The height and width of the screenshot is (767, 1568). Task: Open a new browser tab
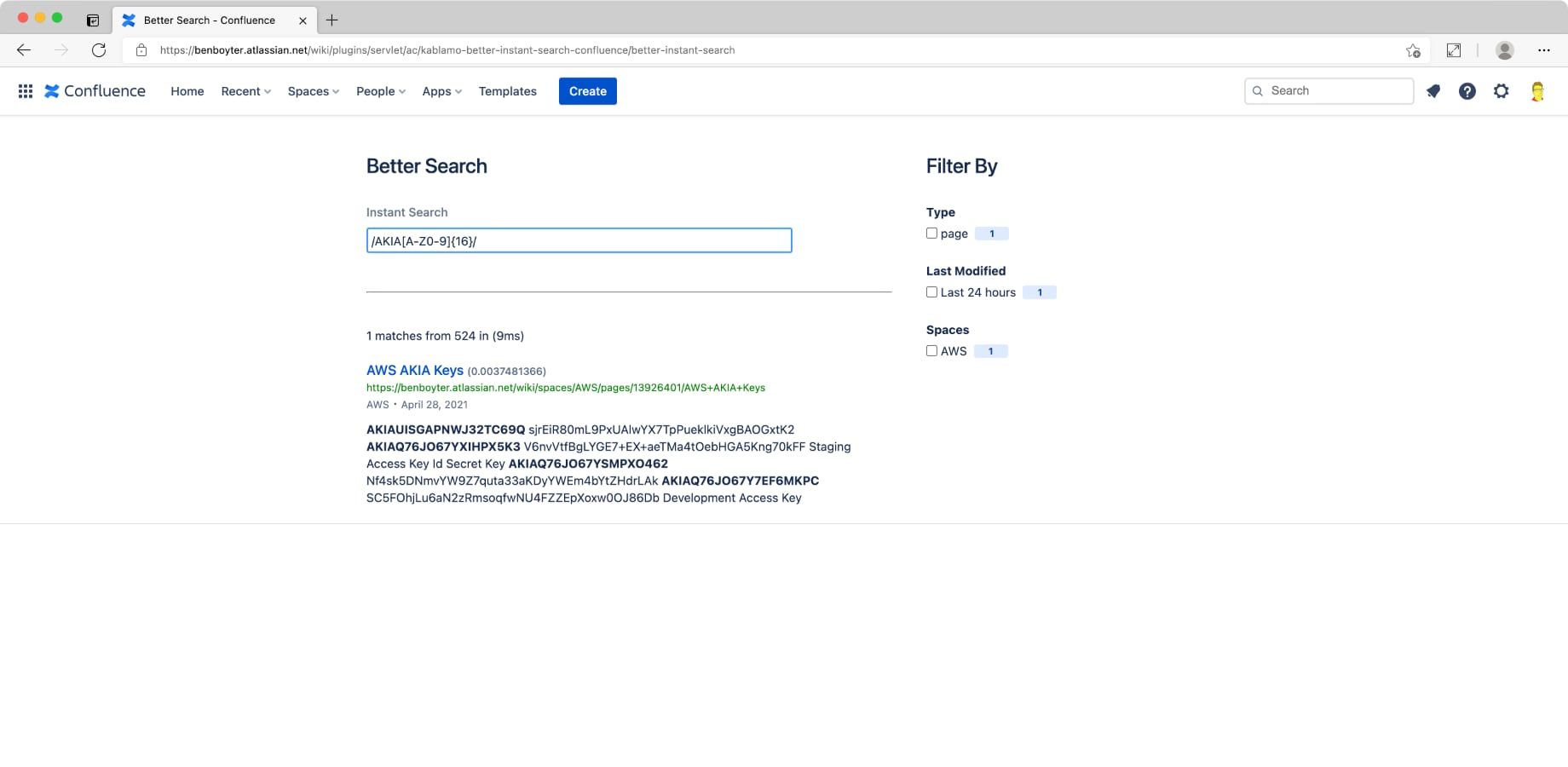332,20
